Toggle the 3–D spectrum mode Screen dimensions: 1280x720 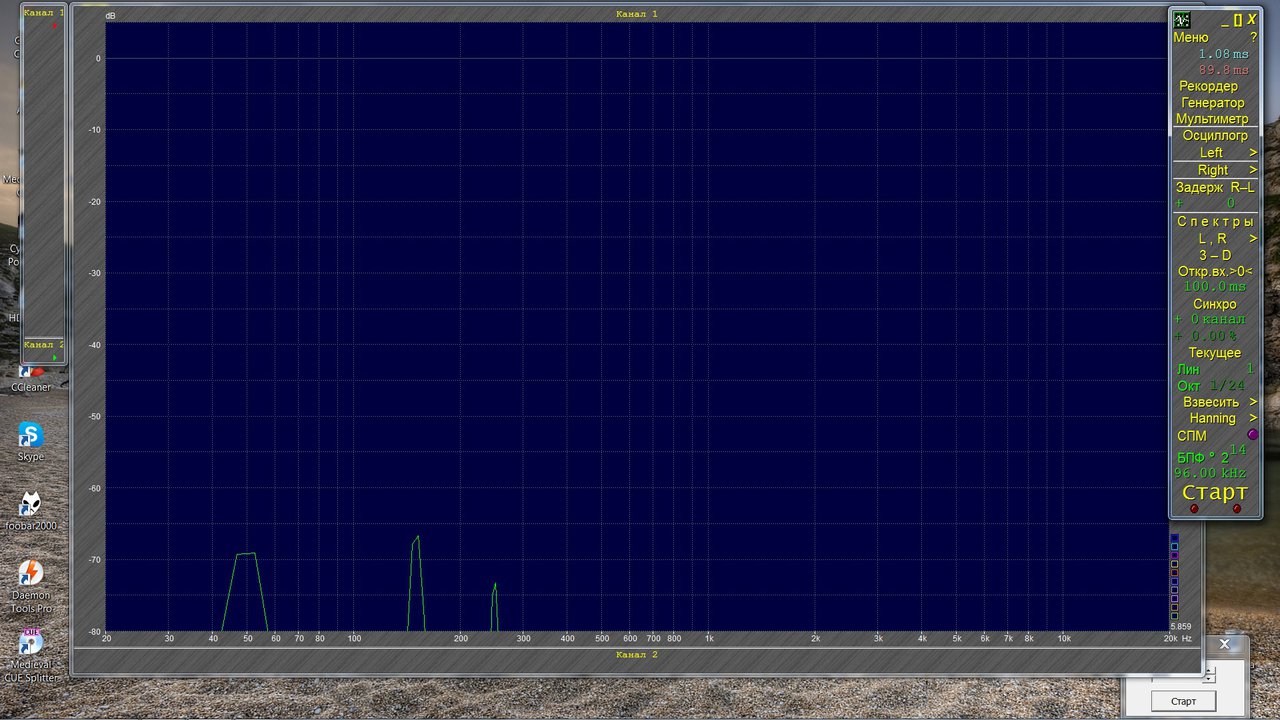click(1215, 255)
